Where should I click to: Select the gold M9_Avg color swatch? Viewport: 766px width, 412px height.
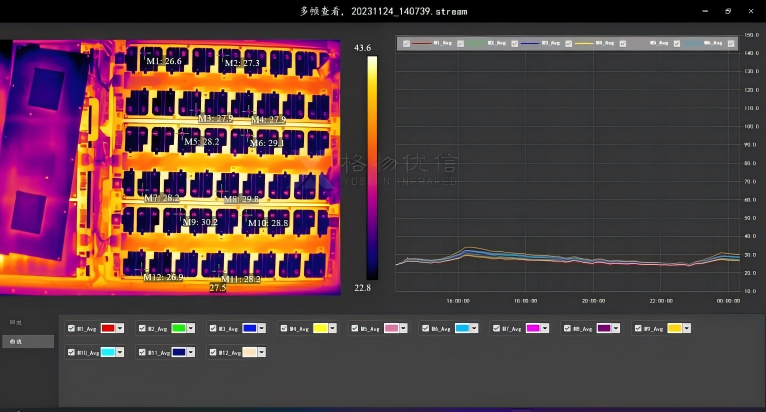point(675,328)
